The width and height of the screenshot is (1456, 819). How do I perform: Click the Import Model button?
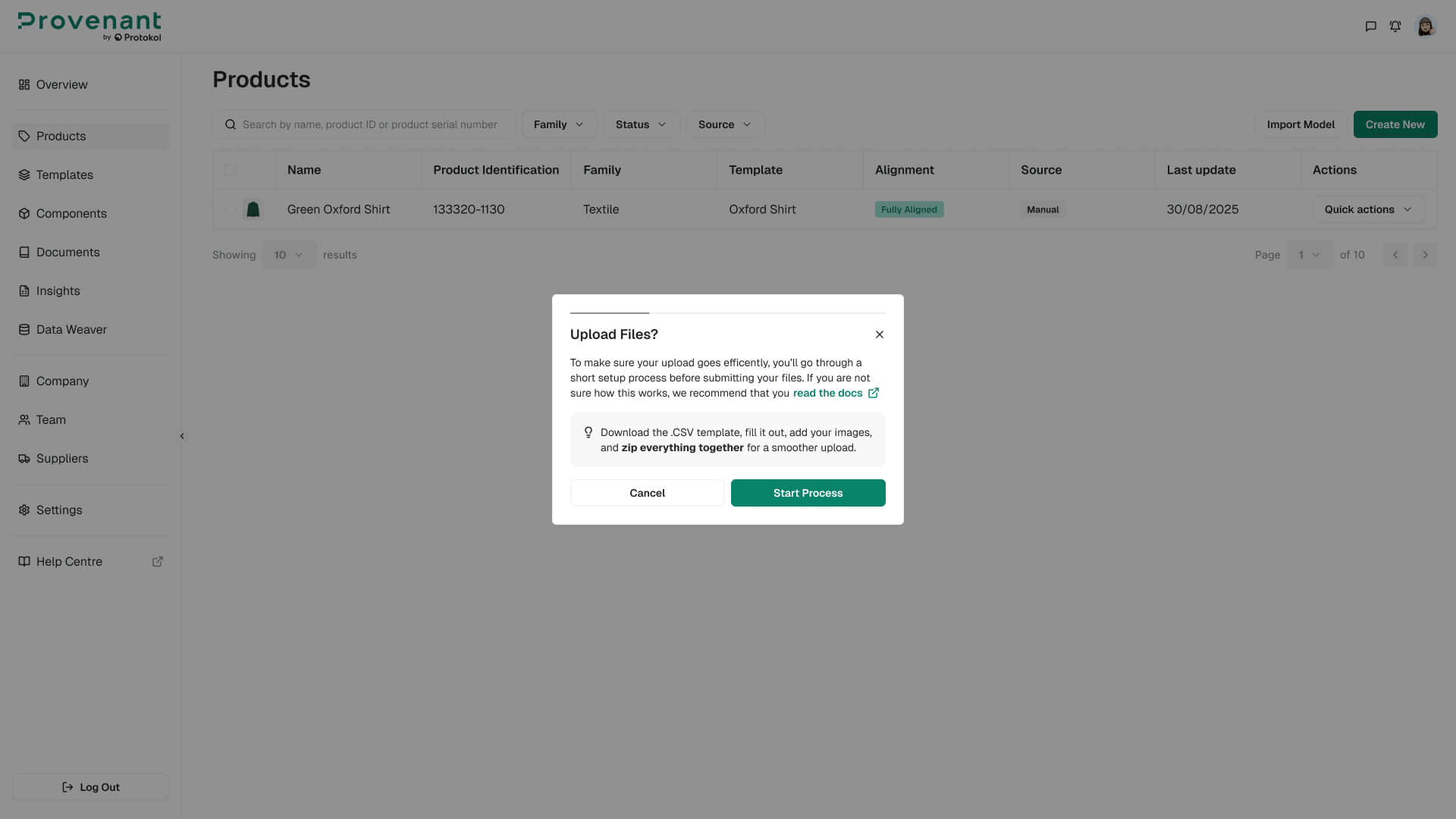coord(1301,124)
